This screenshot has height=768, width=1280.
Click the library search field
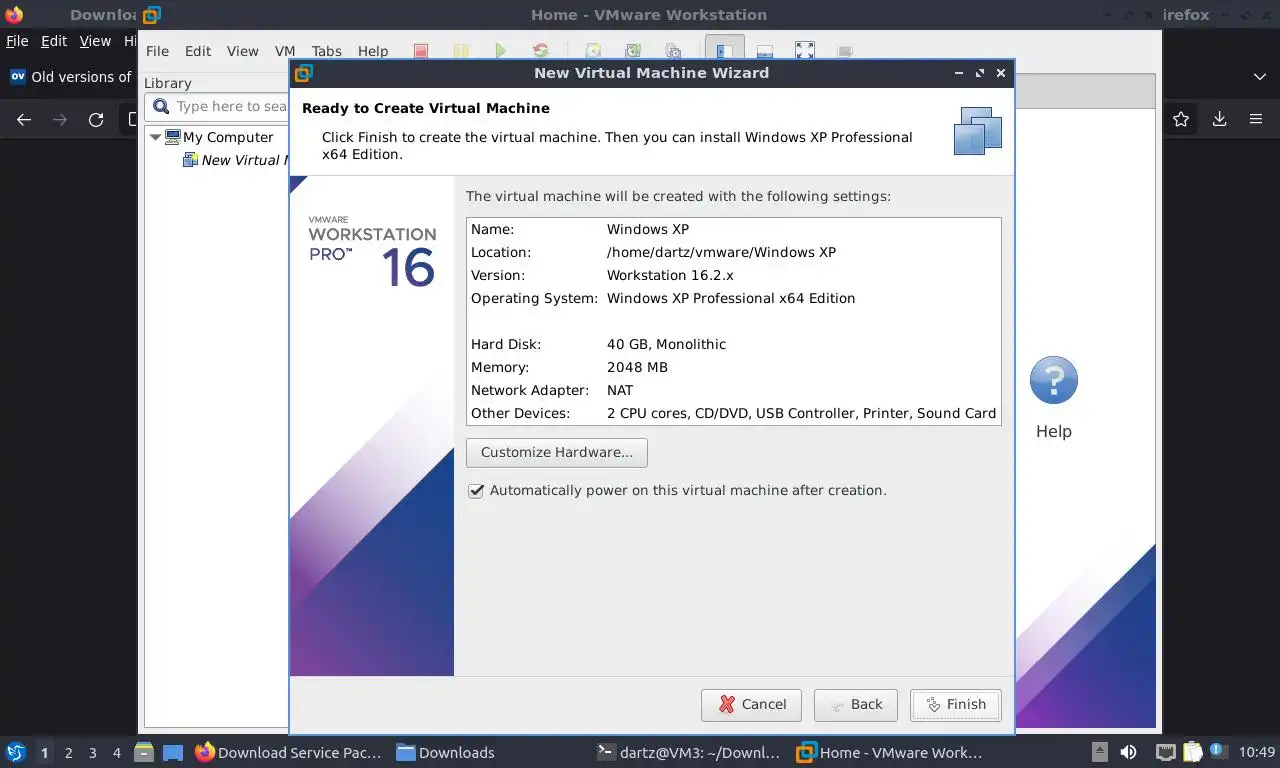[x=218, y=106]
